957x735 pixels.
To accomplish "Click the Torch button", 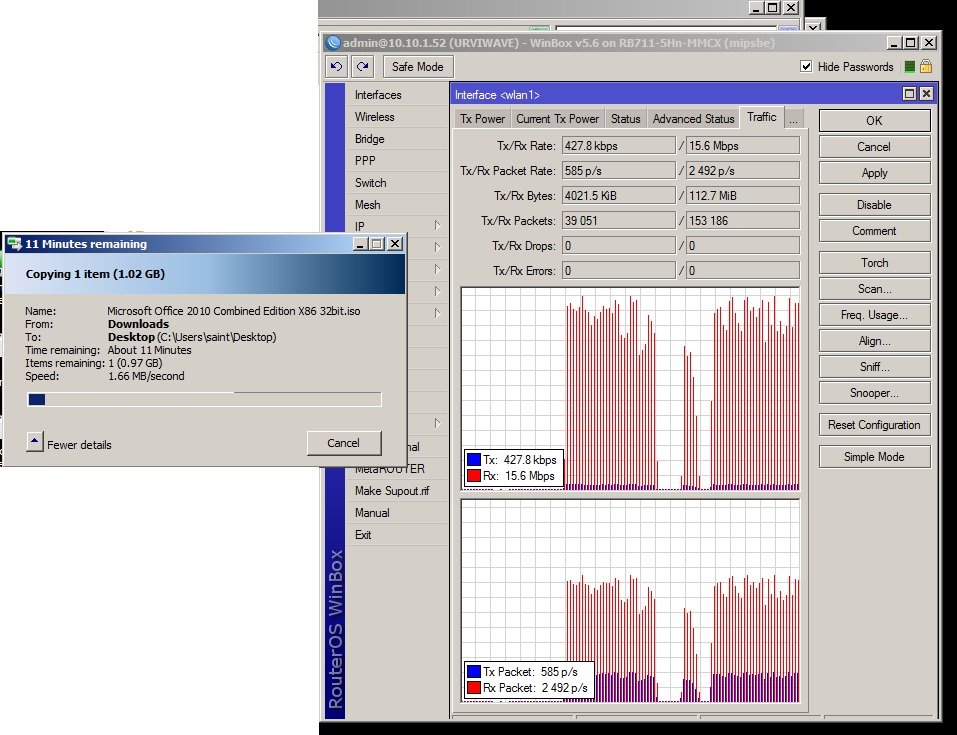I will tap(874, 263).
